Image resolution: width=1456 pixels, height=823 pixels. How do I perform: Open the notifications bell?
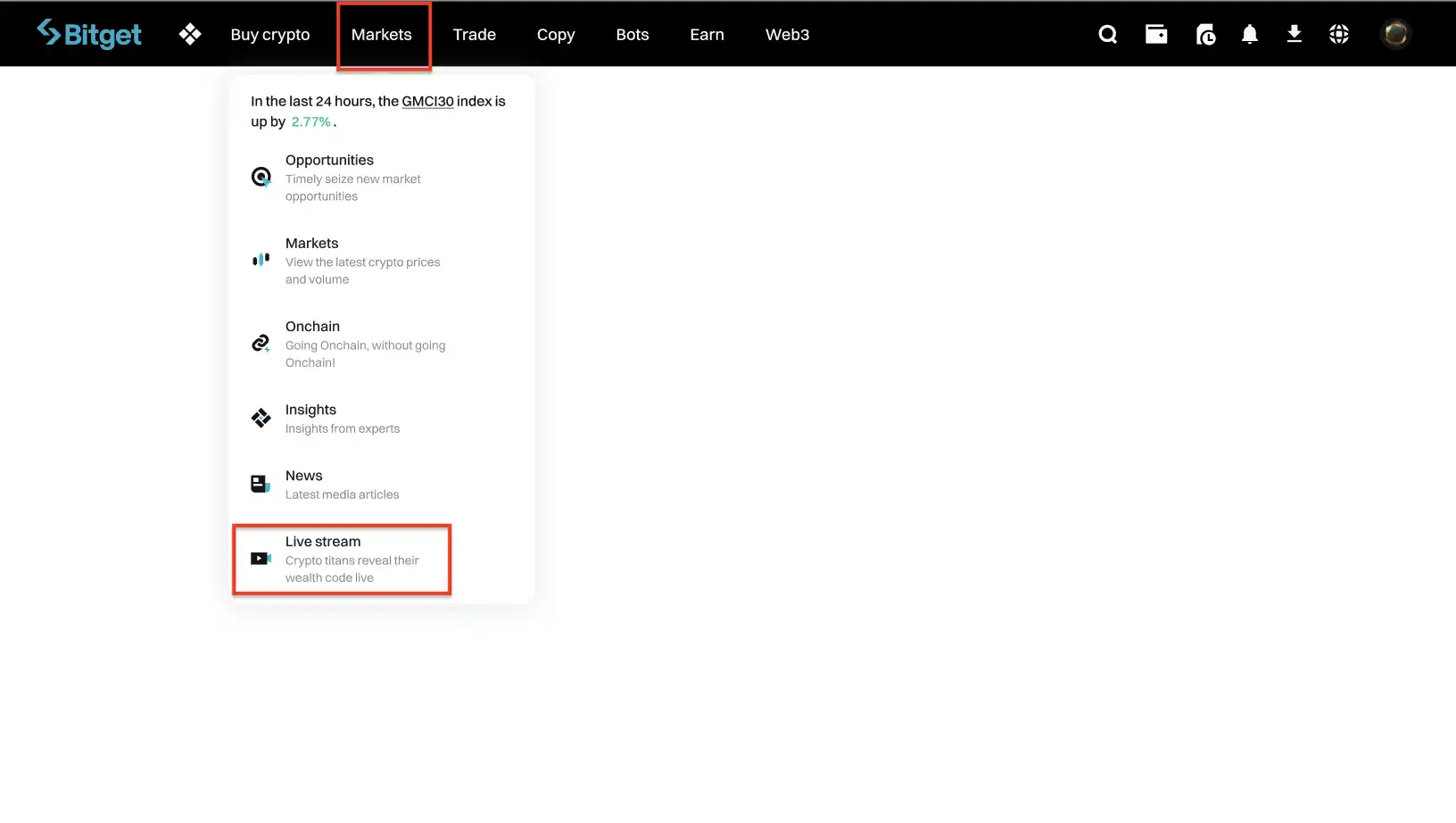(1249, 34)
